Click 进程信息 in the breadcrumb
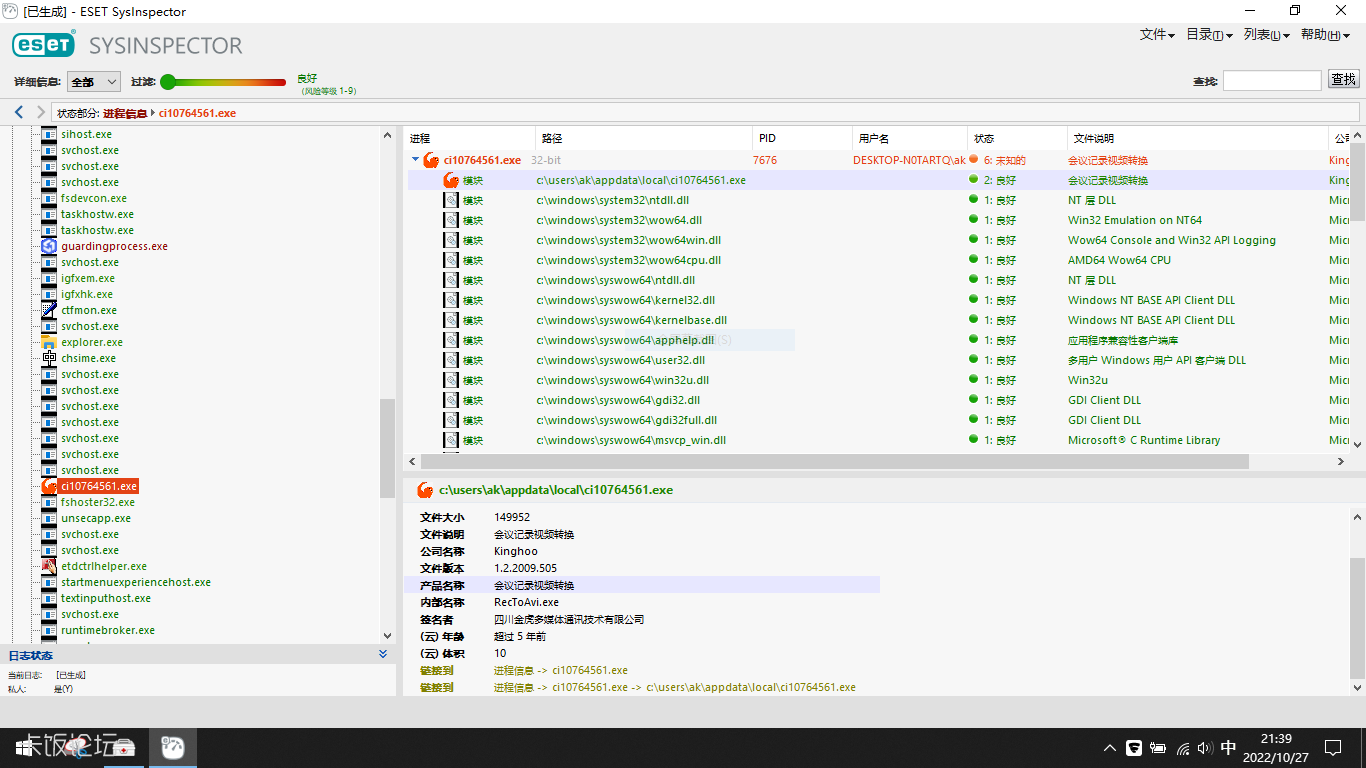This screenshot has height=768, width=1366. [x=125, y=113]
